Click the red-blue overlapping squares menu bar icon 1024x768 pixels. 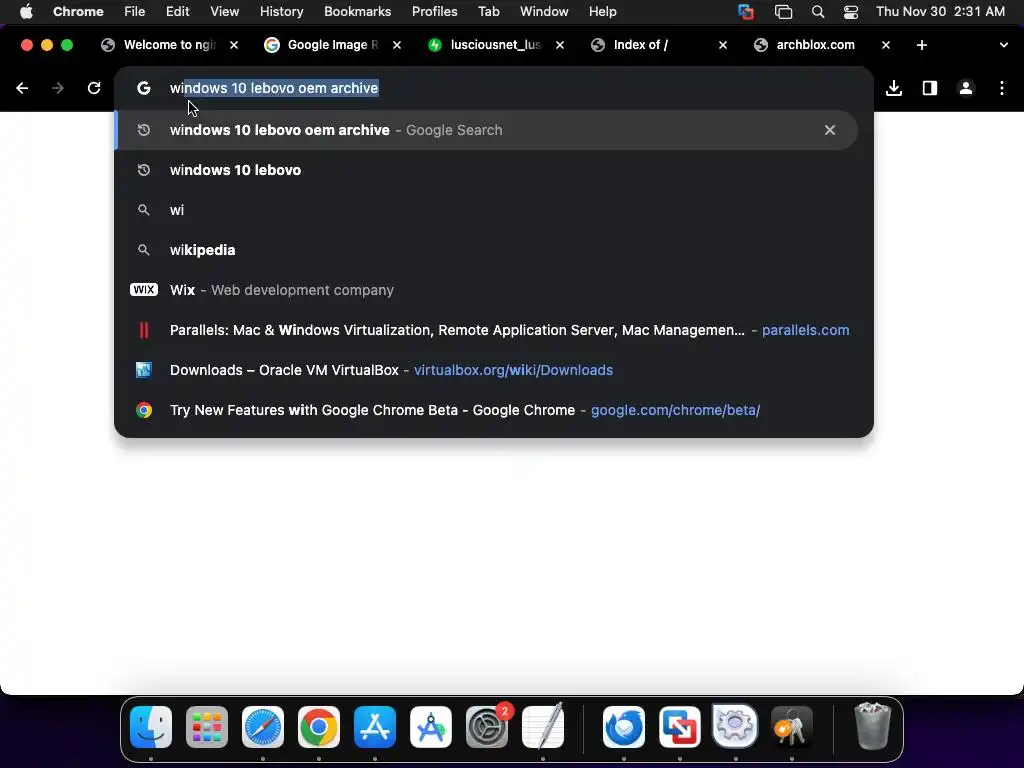pyautogui.click(x=746, y=12)
